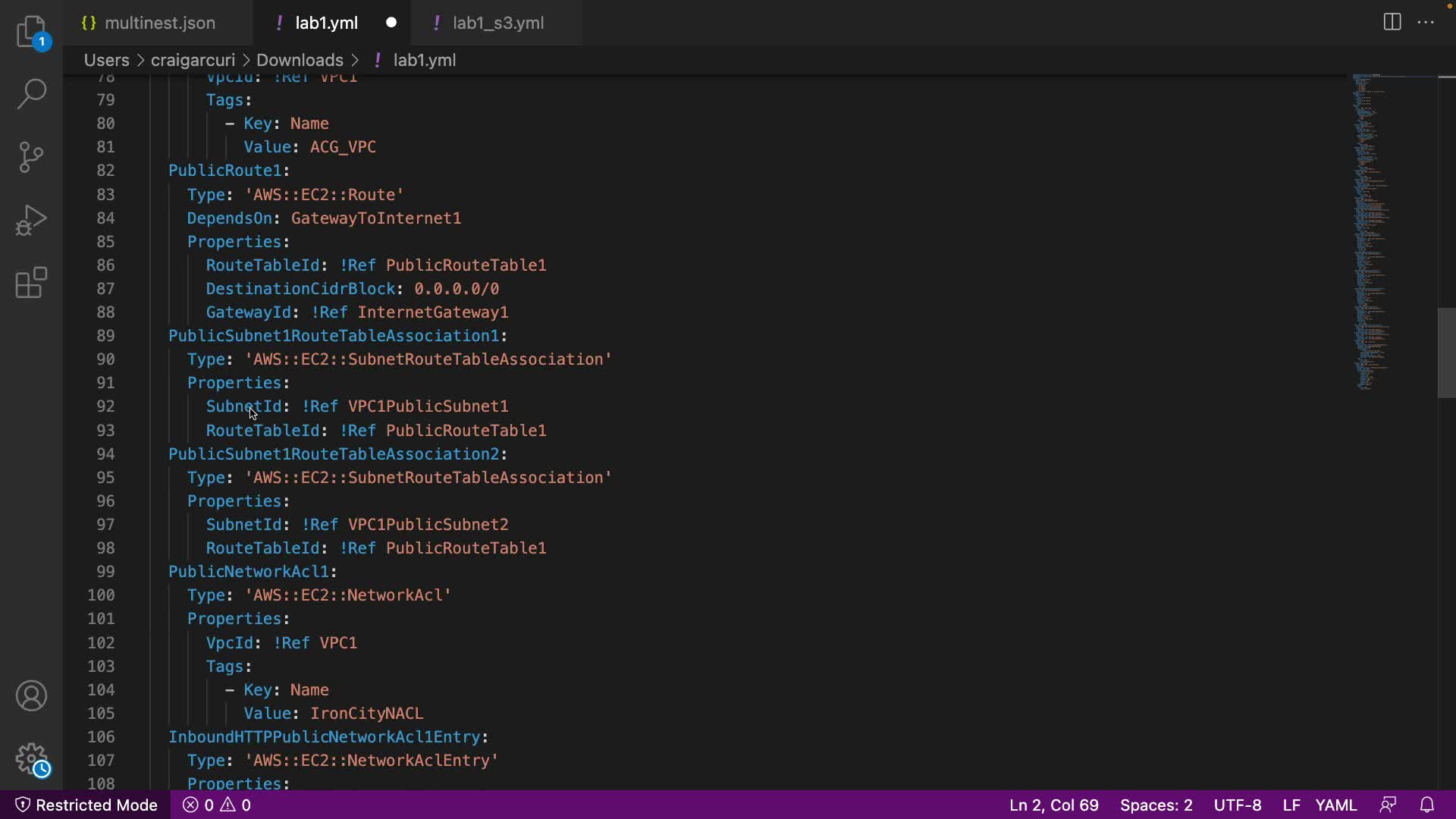Open the Explorer view icon
Screen dimensions: 1456x819
(32, 32)
